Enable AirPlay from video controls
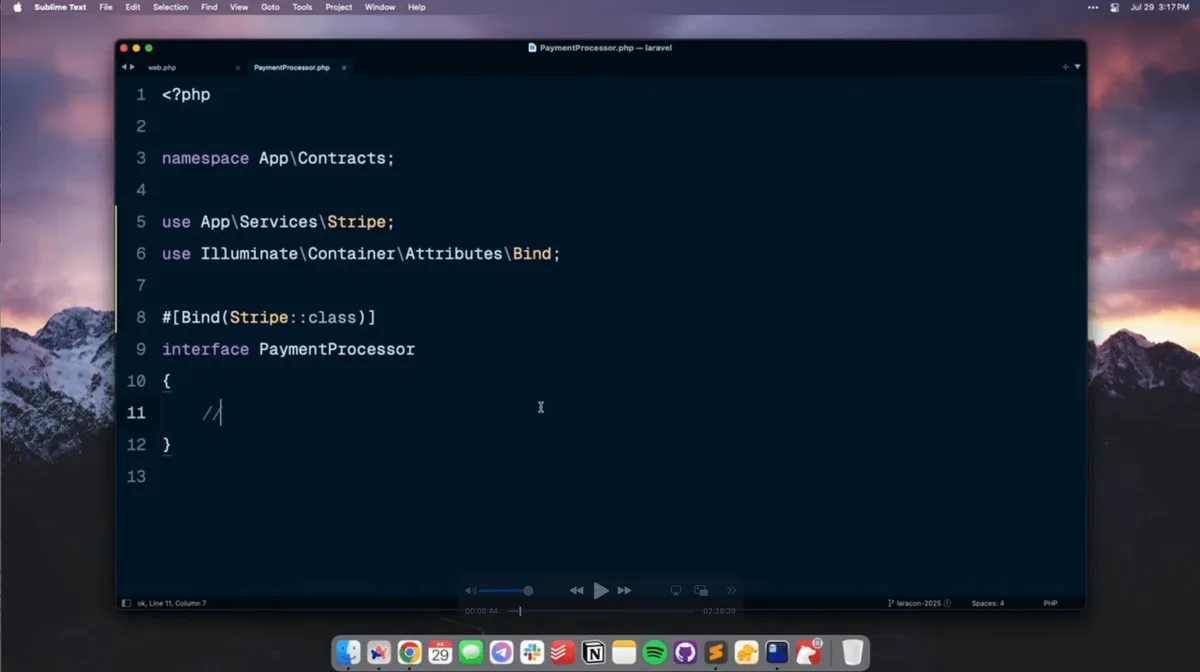The width and height of the screenshot is (1200, 672). (676, 590)
